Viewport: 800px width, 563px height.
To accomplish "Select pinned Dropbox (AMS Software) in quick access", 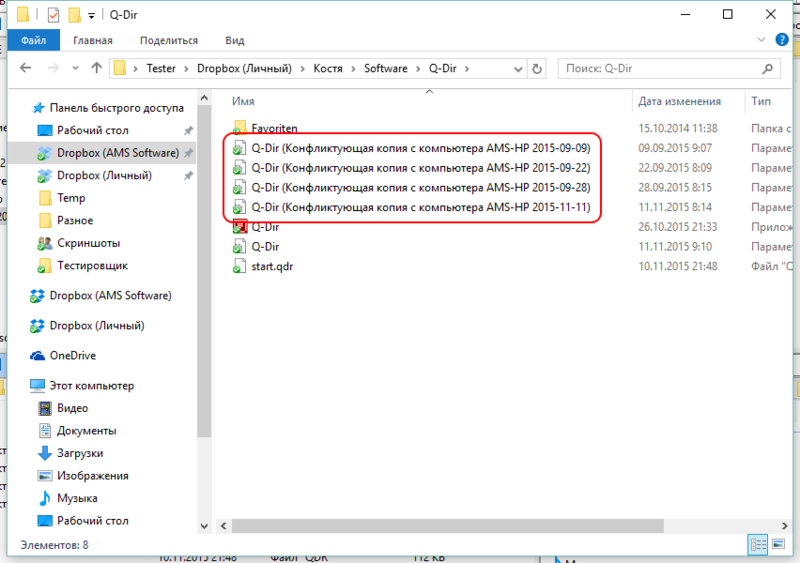I will pyautogui.click(x=118, y=153).
